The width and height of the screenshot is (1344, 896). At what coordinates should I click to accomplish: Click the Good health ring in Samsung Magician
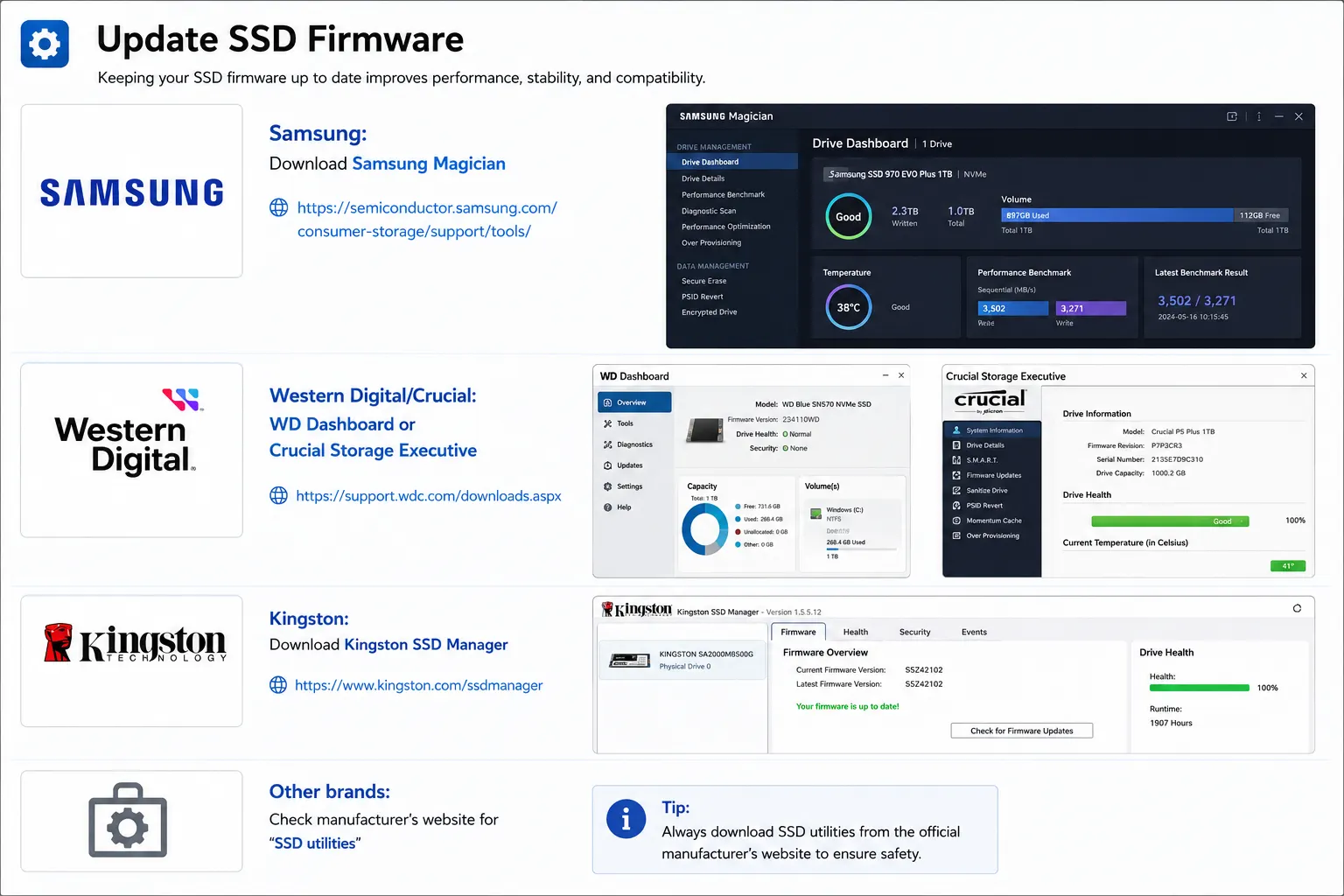pyautogui.click(x=849, y=216)
